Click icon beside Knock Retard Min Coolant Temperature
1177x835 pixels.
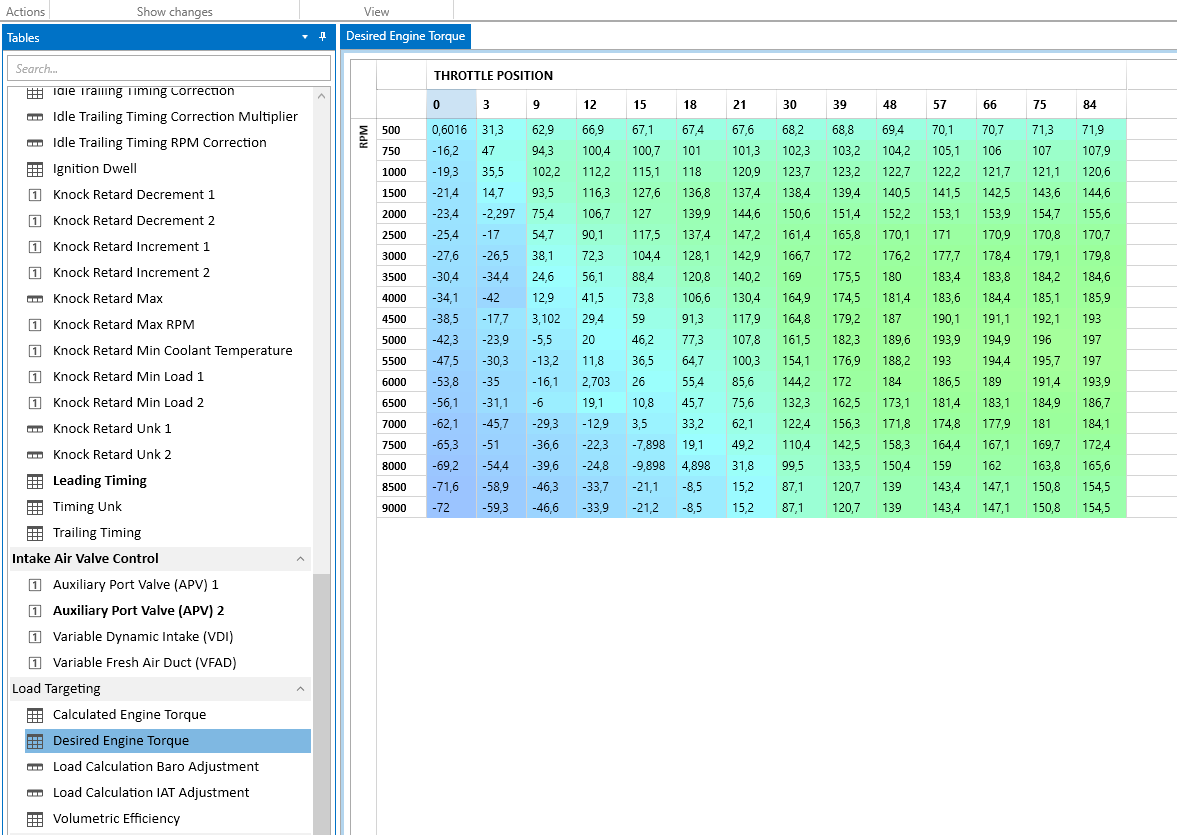pyautogui.click(x=35, y=351)
